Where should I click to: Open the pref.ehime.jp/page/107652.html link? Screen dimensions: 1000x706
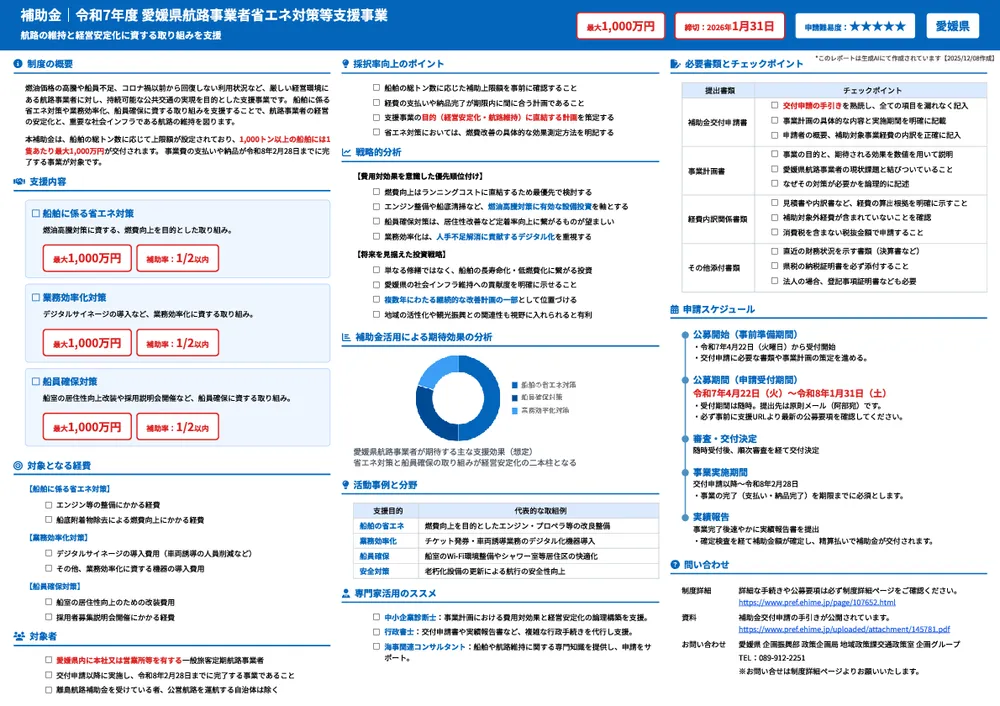click(x=816, y=603)
